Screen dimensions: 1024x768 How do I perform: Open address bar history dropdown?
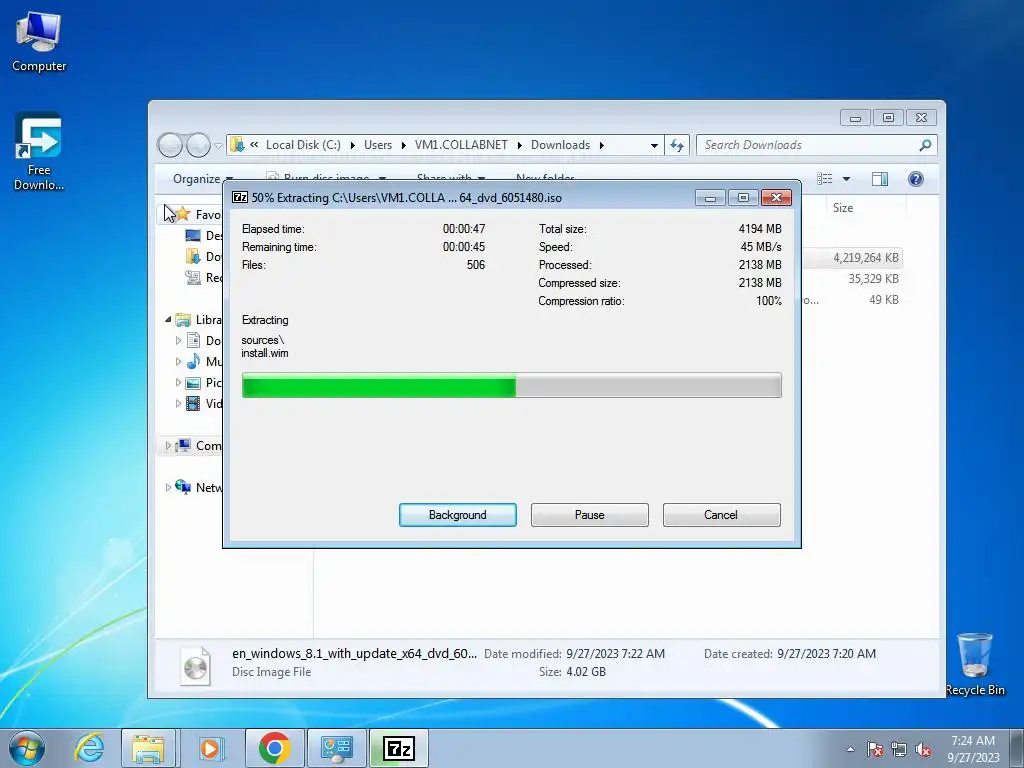coord(654,146)
